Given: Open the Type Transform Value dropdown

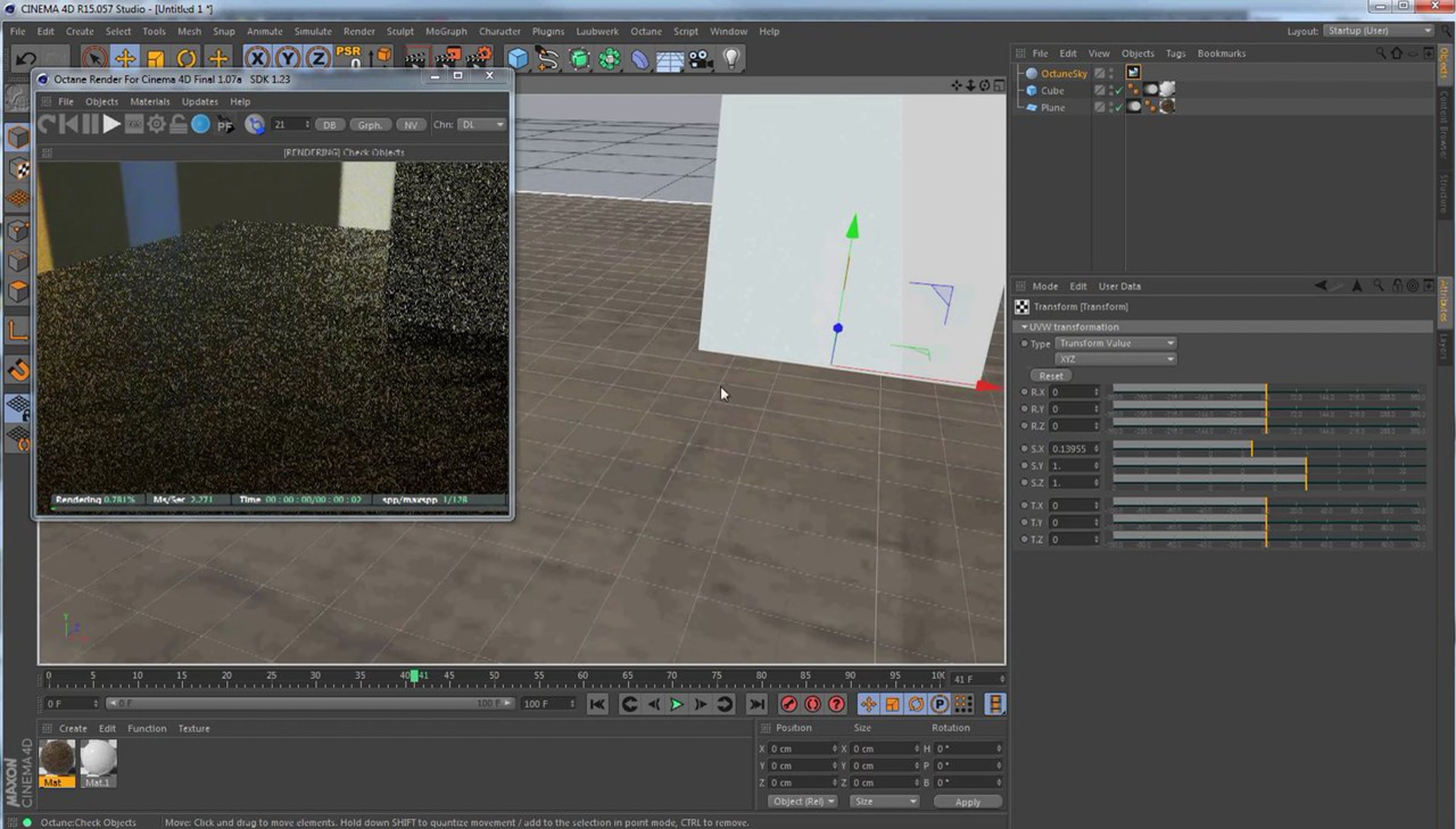Looking at the screenshot, I should point(1116,343).
